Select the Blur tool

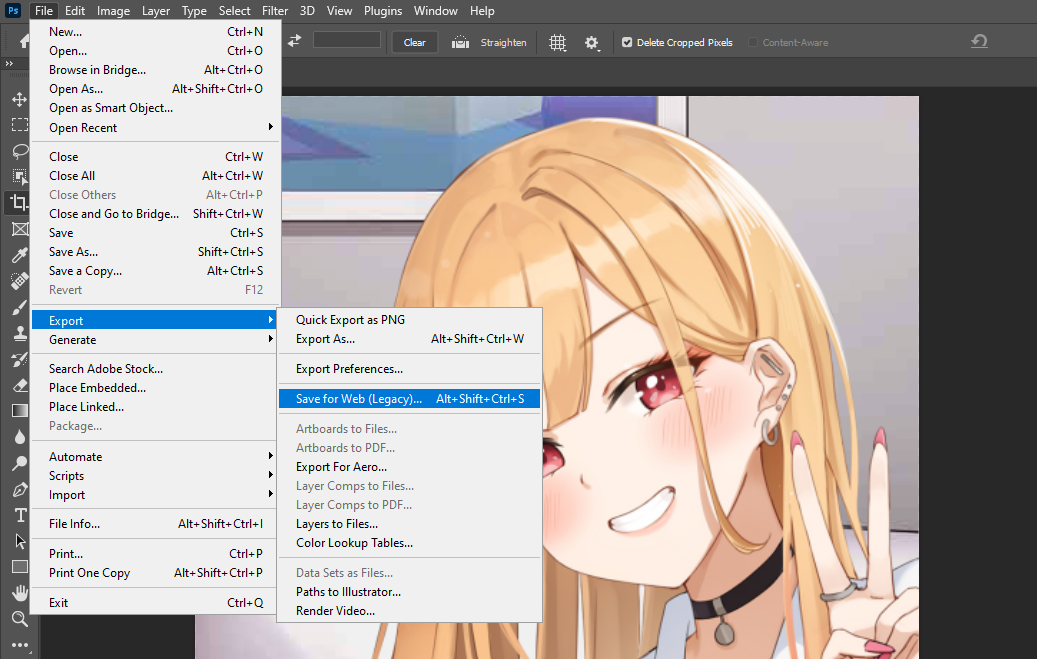19,437
